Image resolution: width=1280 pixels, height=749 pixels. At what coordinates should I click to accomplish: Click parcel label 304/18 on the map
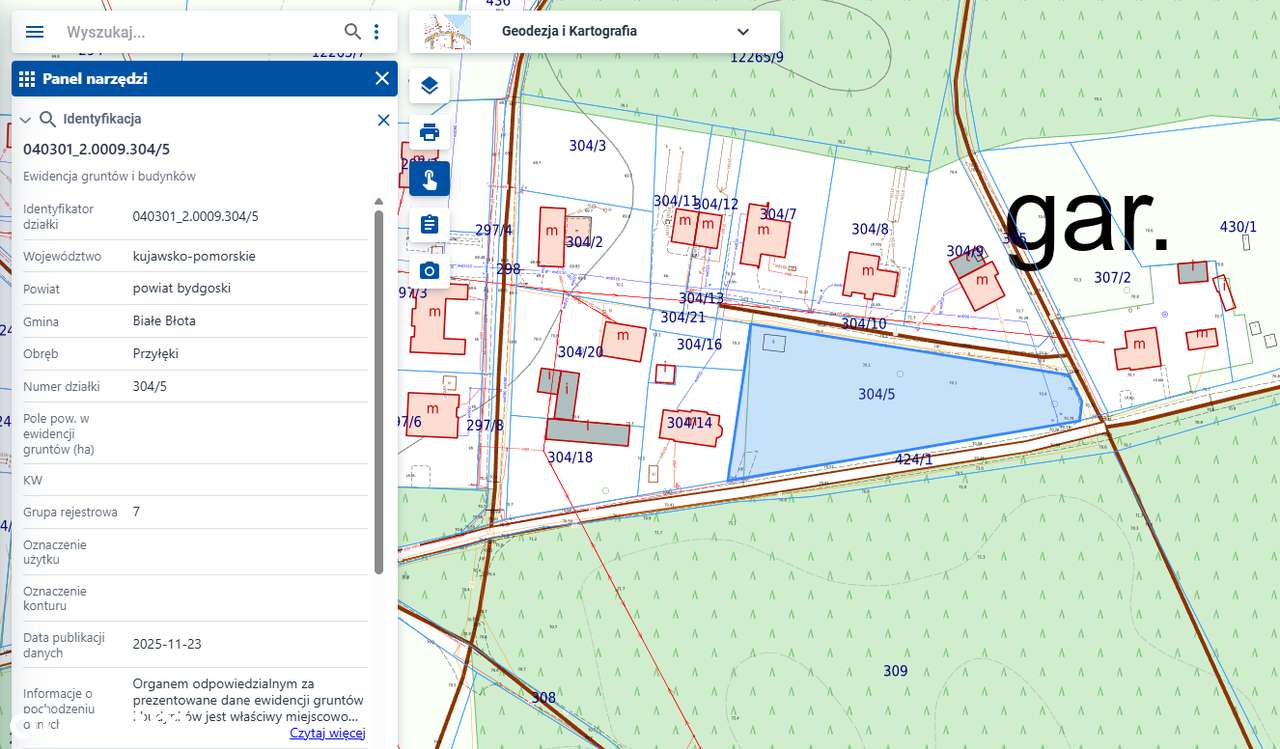click(x=570, y=457)
